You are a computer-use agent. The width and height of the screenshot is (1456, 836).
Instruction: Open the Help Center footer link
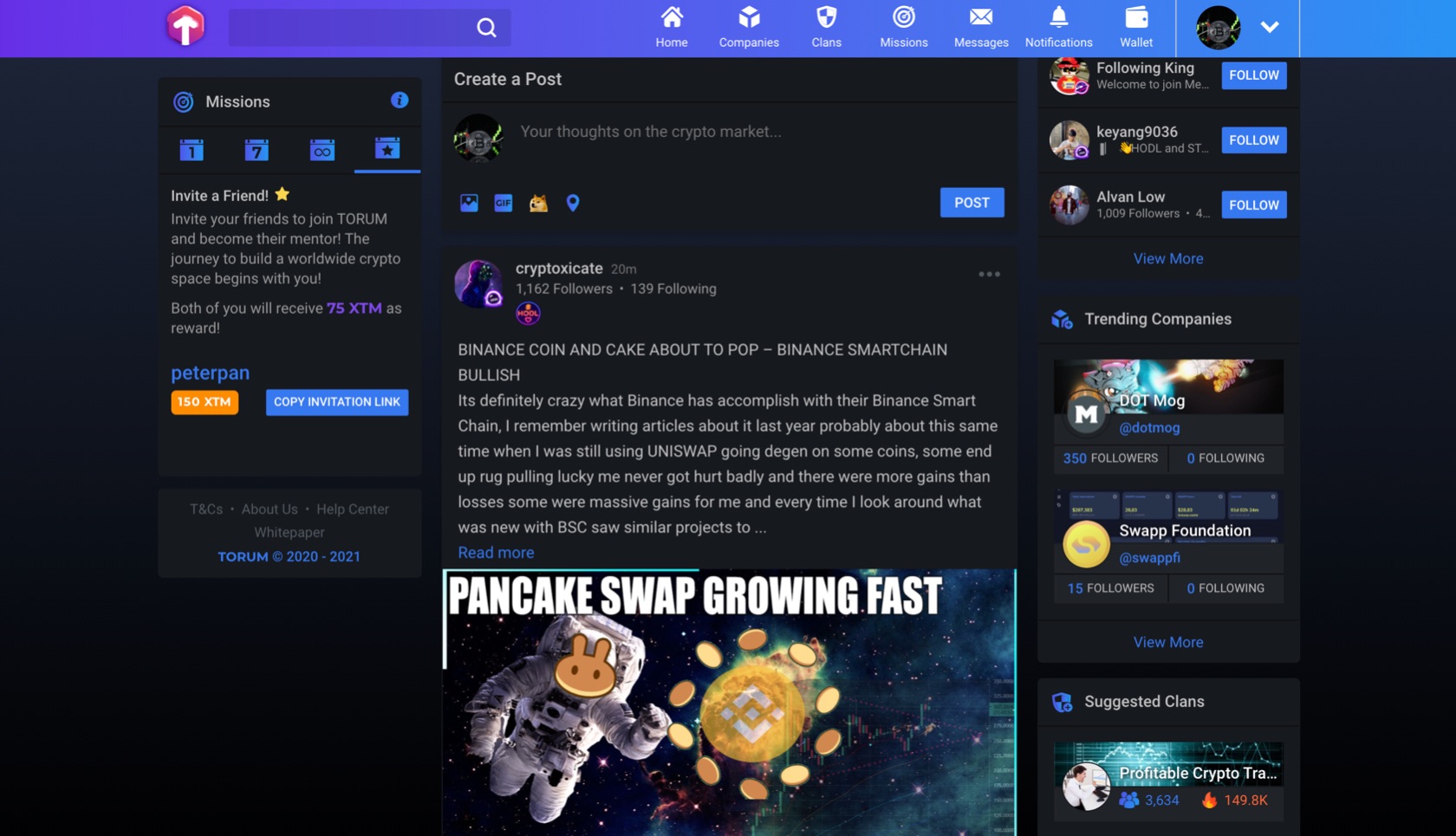pos(353,509)
